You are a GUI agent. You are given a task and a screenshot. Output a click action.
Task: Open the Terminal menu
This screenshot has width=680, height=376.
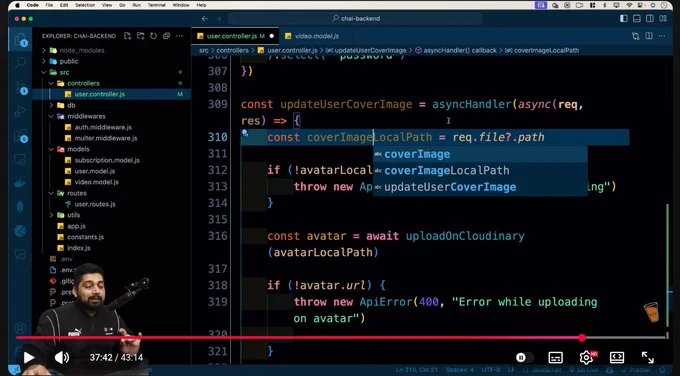click(x=157, y=5)
